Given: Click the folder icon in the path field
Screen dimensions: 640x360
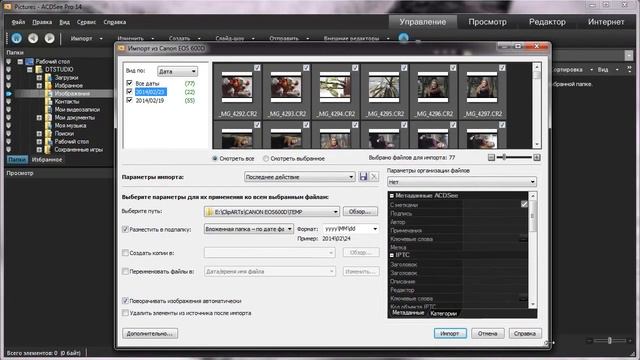Looking at the screenshot, I should pyautogui.click(x=209, y=211).
